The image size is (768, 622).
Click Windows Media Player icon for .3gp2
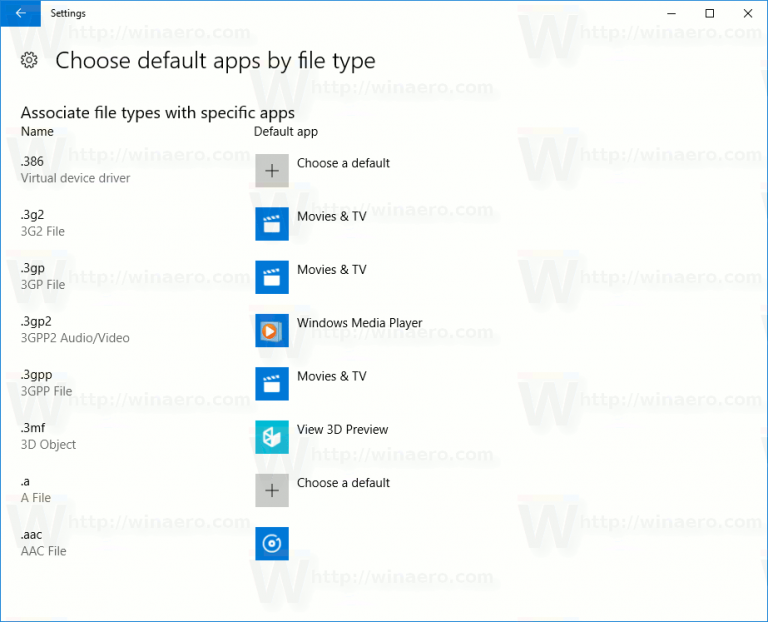[x=272, y=330]
